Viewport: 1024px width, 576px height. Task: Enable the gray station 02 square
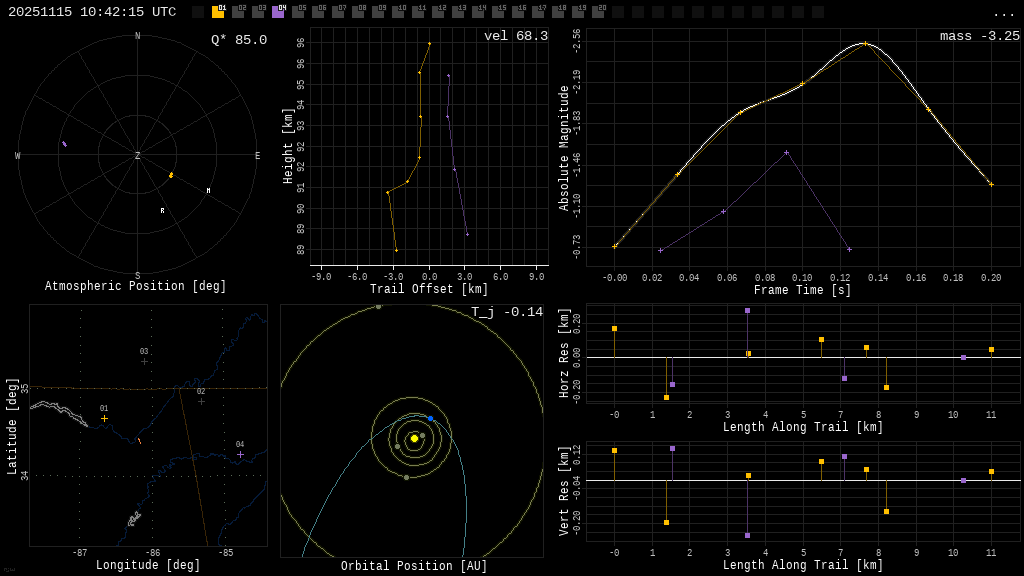(x=238, y=12)
